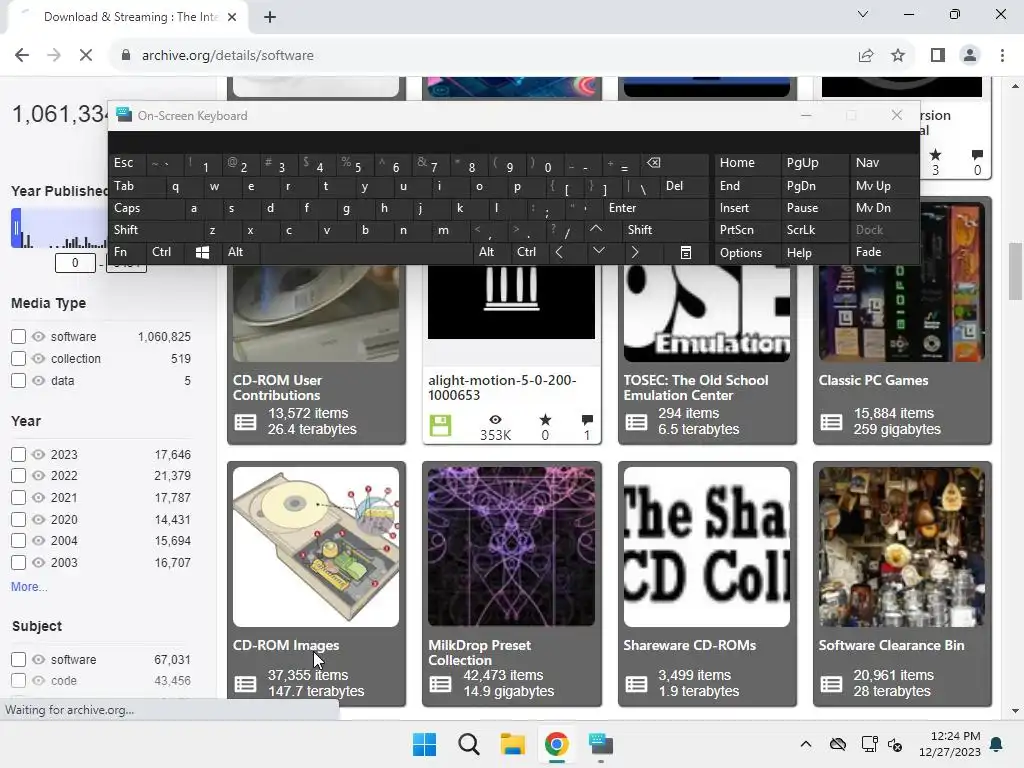This screenshot has width=1024, height=768.
Task: Click the address bar URL archive.org/details/software
Action: [x=228, y=56]
